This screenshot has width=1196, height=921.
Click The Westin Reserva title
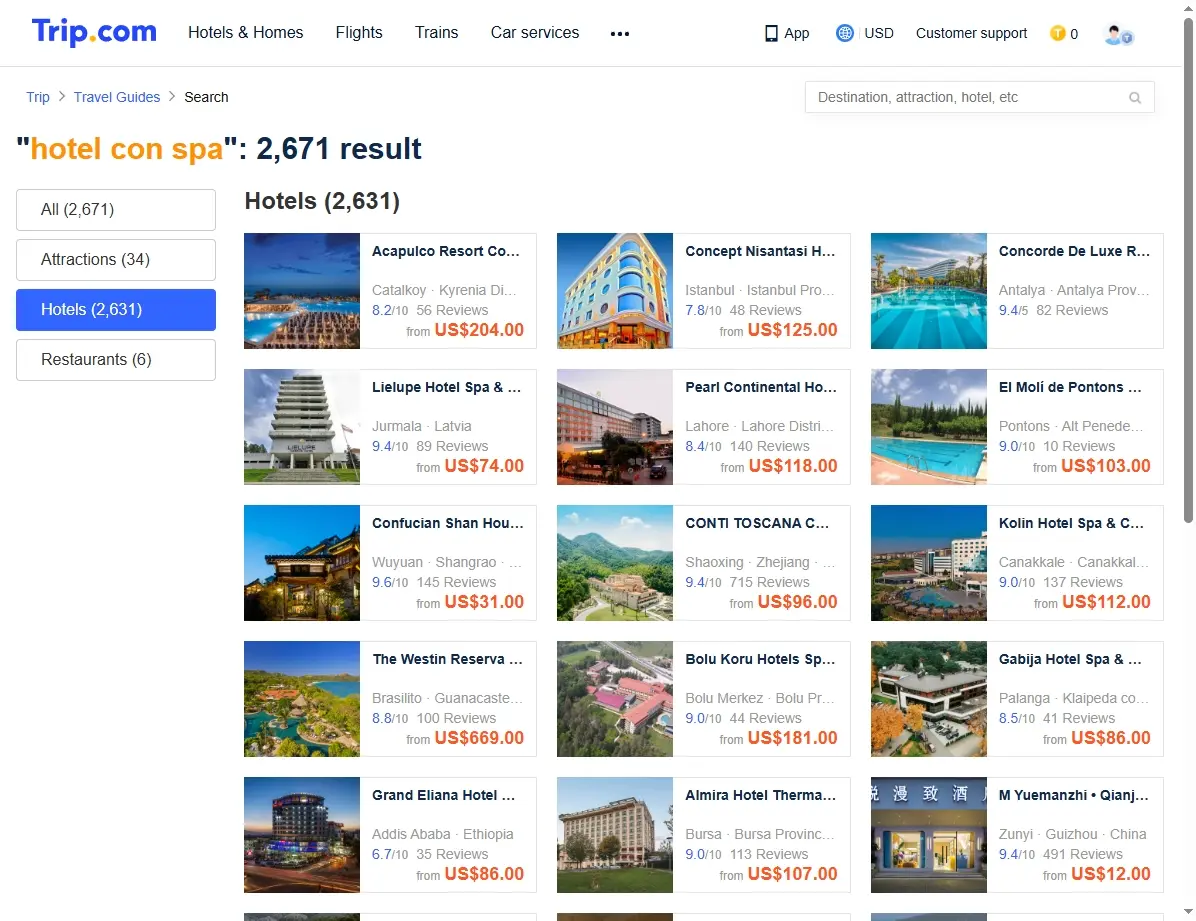(447, 659)
